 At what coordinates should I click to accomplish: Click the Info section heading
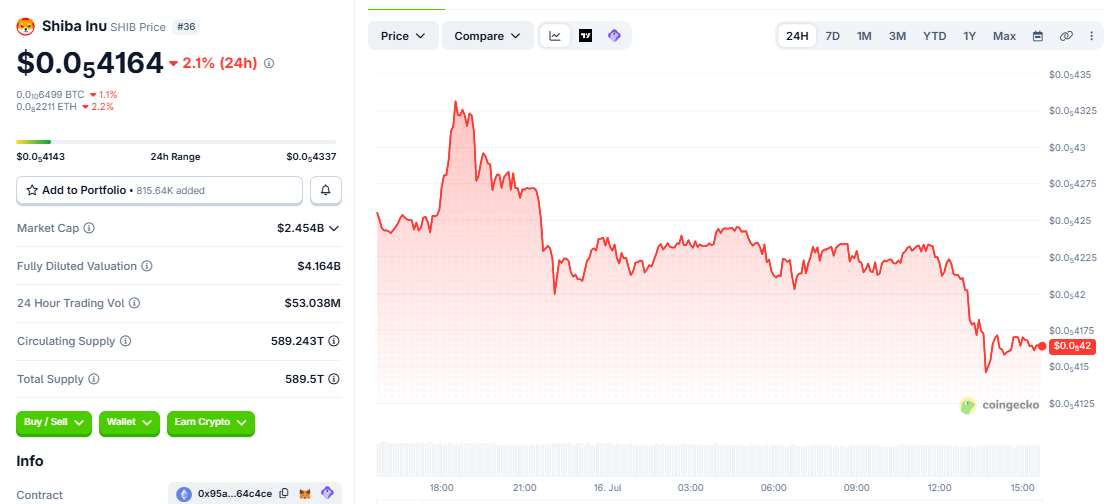(x=30, y=461)
